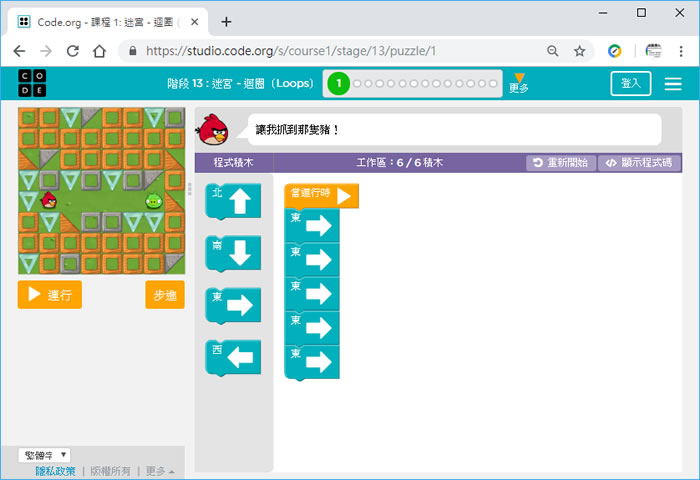
Task: Click the site lock icon
Action: 133,51
